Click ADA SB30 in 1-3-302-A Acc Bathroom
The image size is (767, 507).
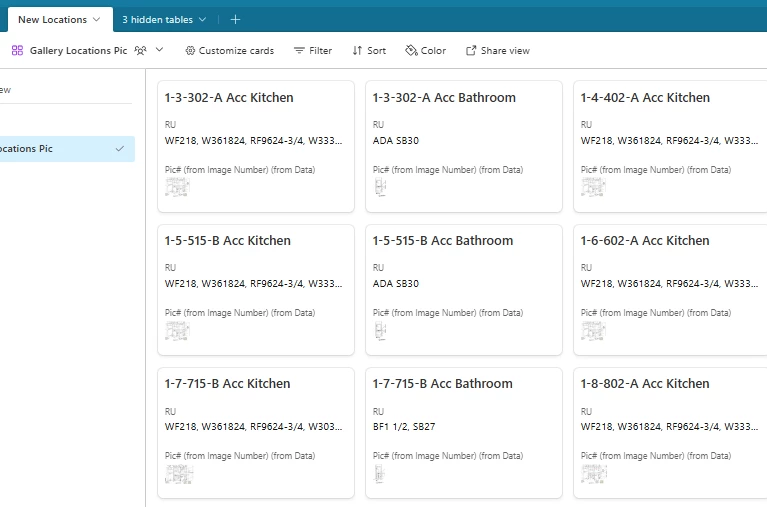pyautogui.click(x=396, y=140)
